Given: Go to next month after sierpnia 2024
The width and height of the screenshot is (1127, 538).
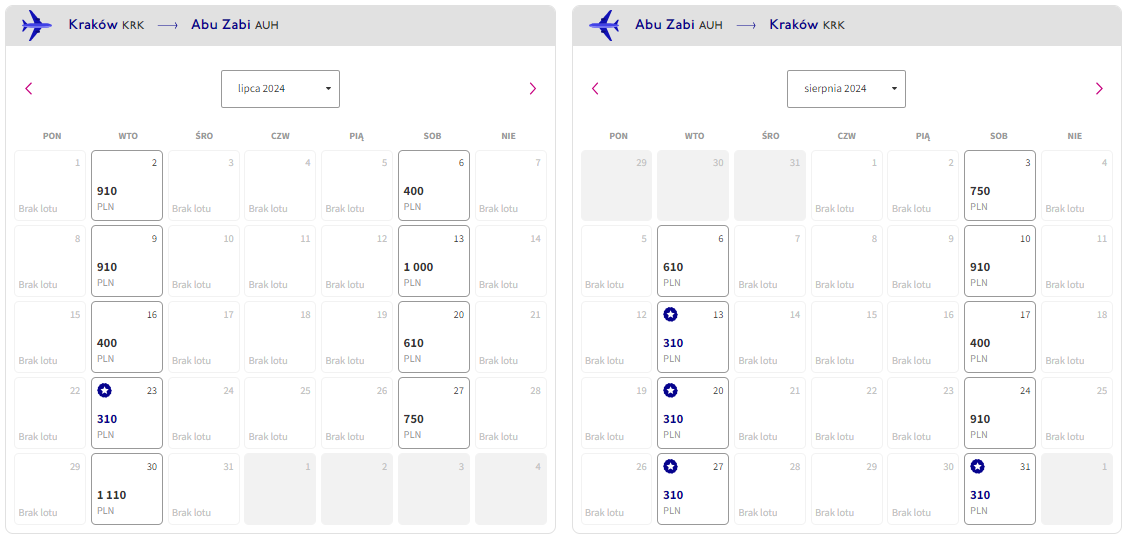Looking at the screenshot, I should [x=1099, y=88].
